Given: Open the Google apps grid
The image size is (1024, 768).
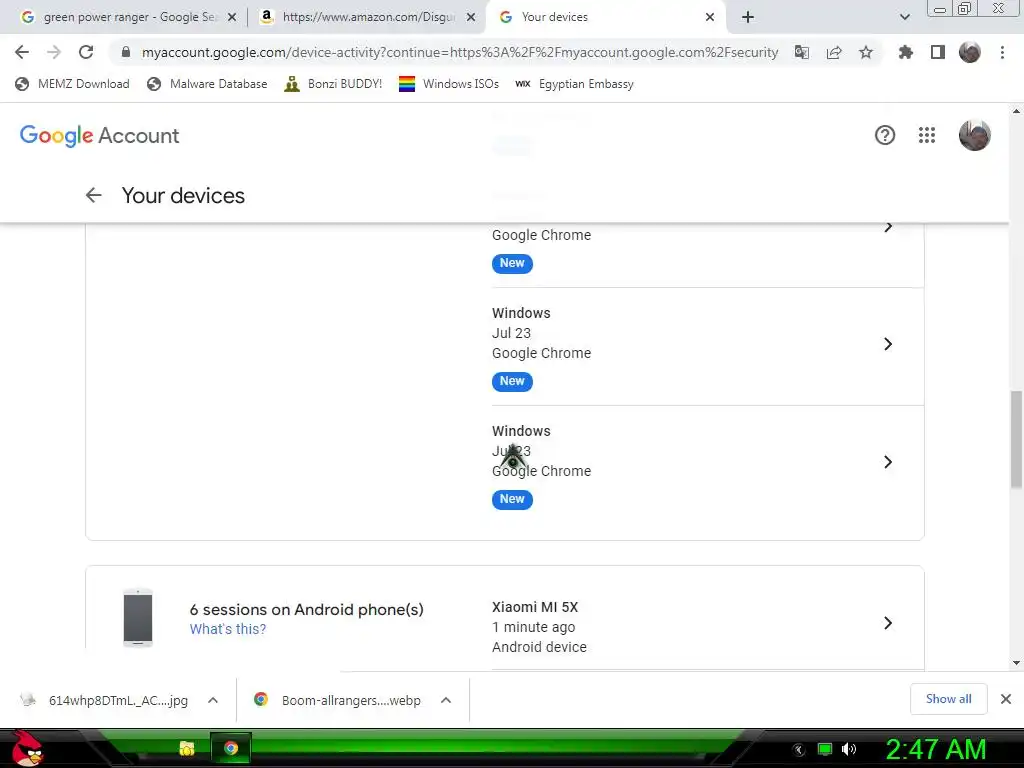Looking at the screenshot, I should pyautogui.click(x=927, y=135).
